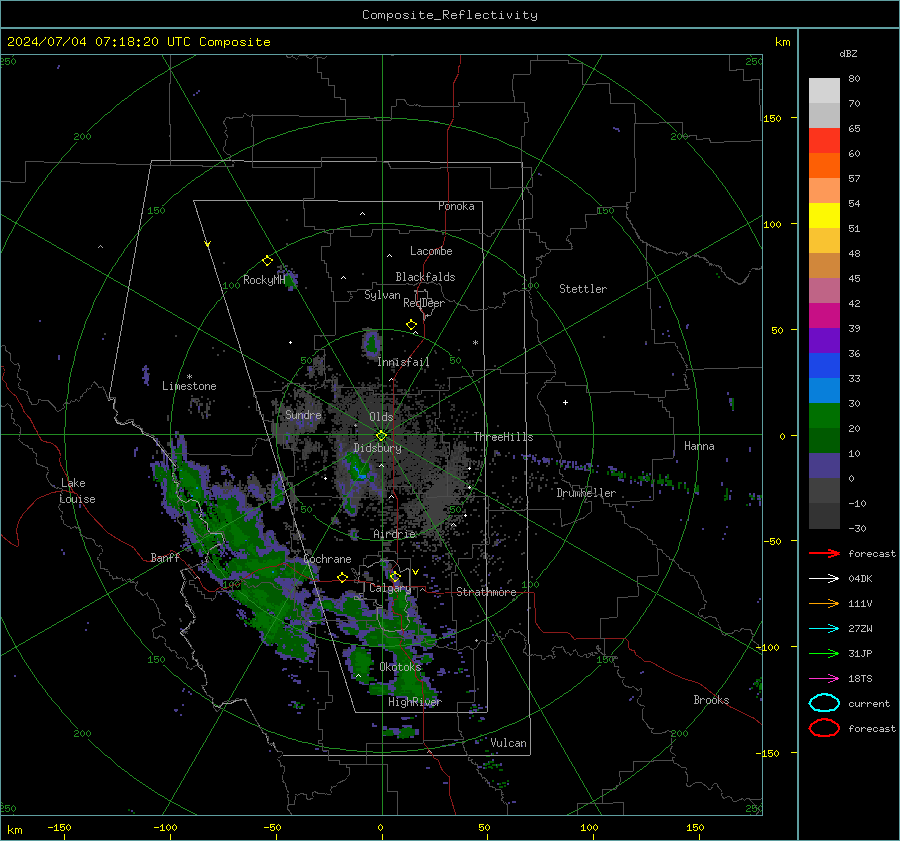Click the Hanna label
This screenshot has width=900, height=841.
click(699, 446)
